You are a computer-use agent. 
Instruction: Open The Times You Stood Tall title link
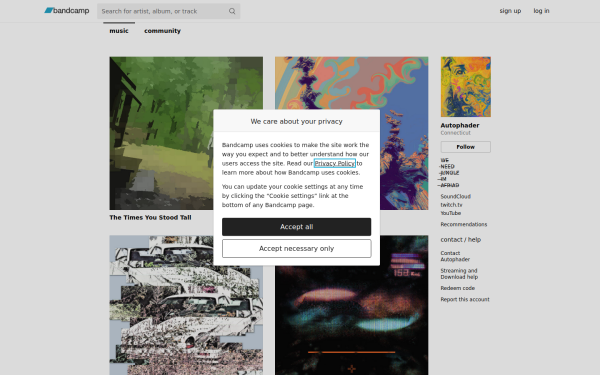tap(150, 217)
